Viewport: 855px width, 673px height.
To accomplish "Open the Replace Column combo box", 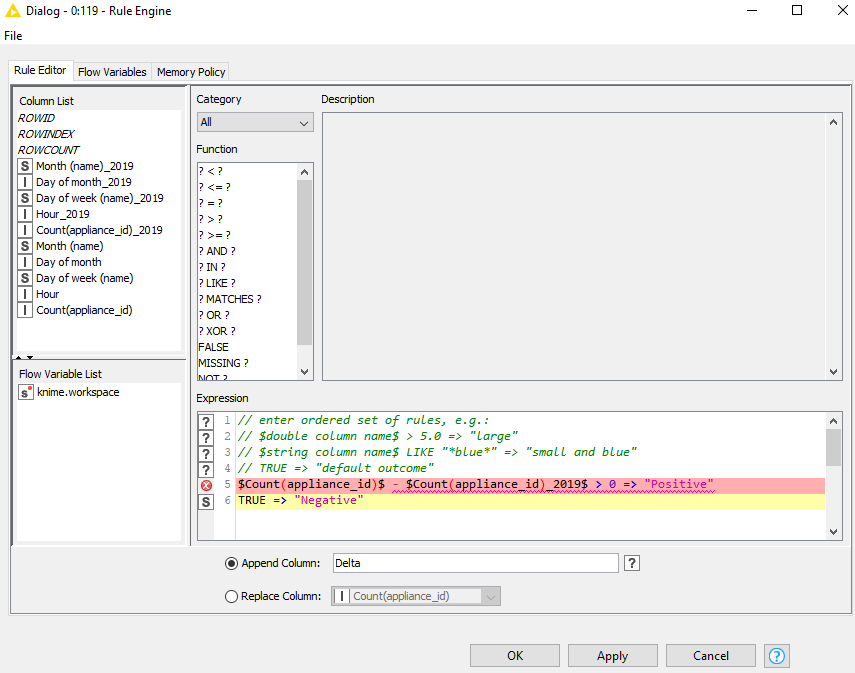I will 415,596.
